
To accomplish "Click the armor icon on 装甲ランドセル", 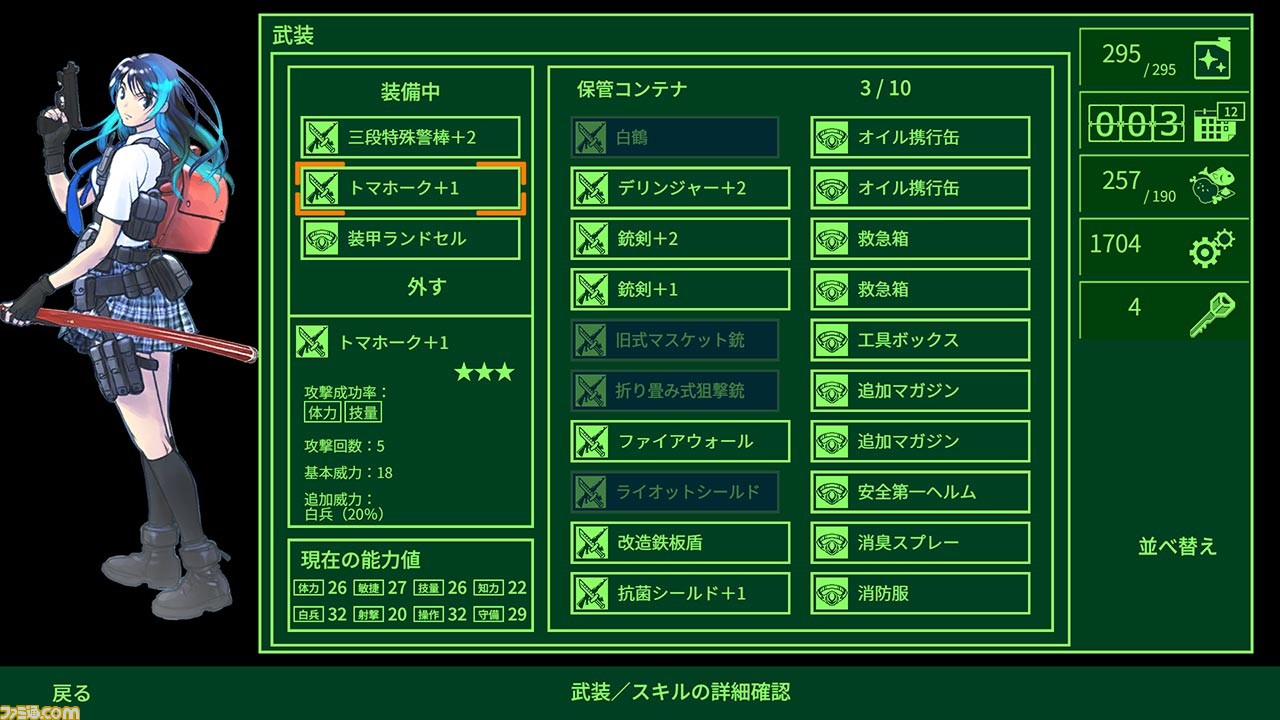I will 322,239.
